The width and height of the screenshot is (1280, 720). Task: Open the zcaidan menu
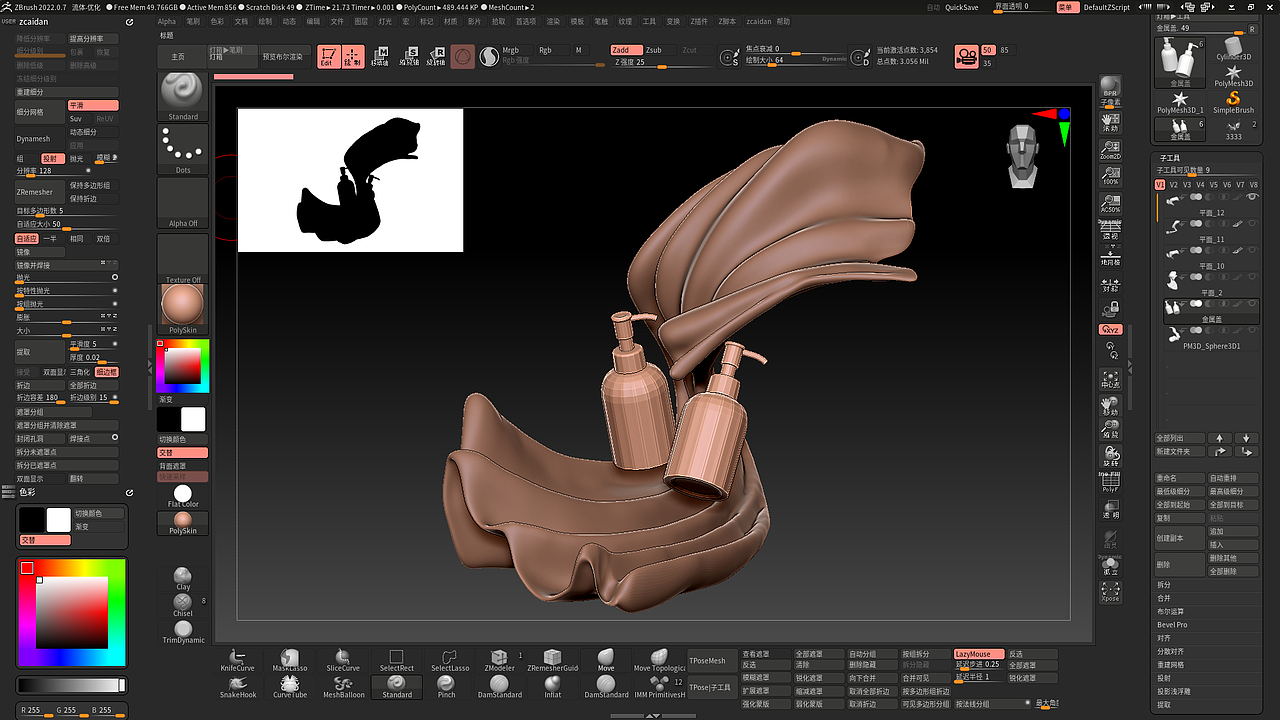pyautogui.click(x=759, y=21)
